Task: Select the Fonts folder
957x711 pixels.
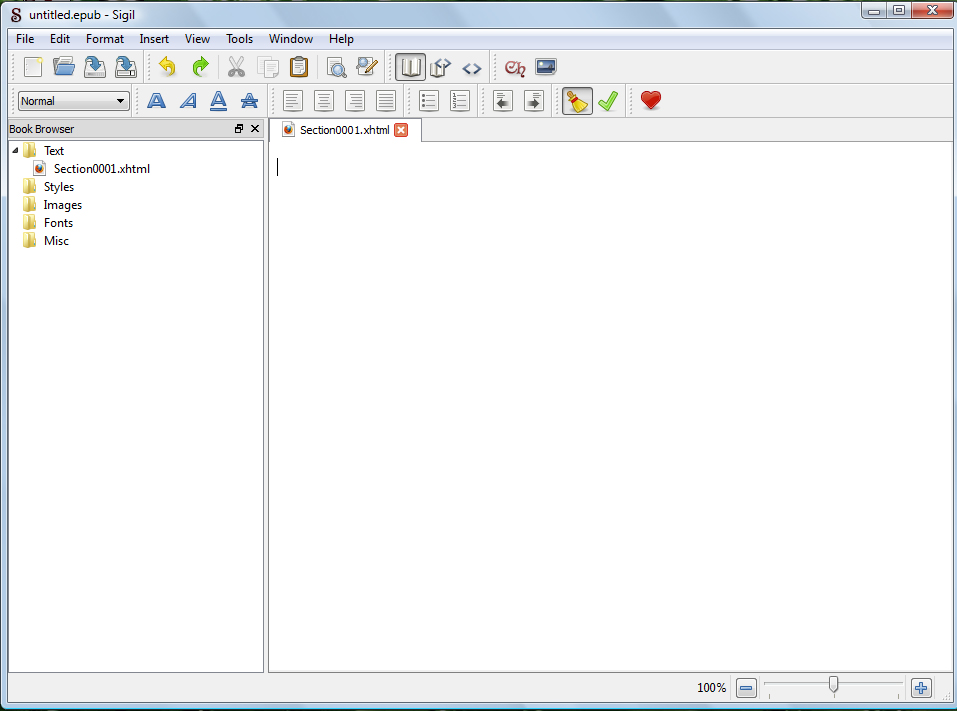Action: pyautogui.click(x=58, y=223)
